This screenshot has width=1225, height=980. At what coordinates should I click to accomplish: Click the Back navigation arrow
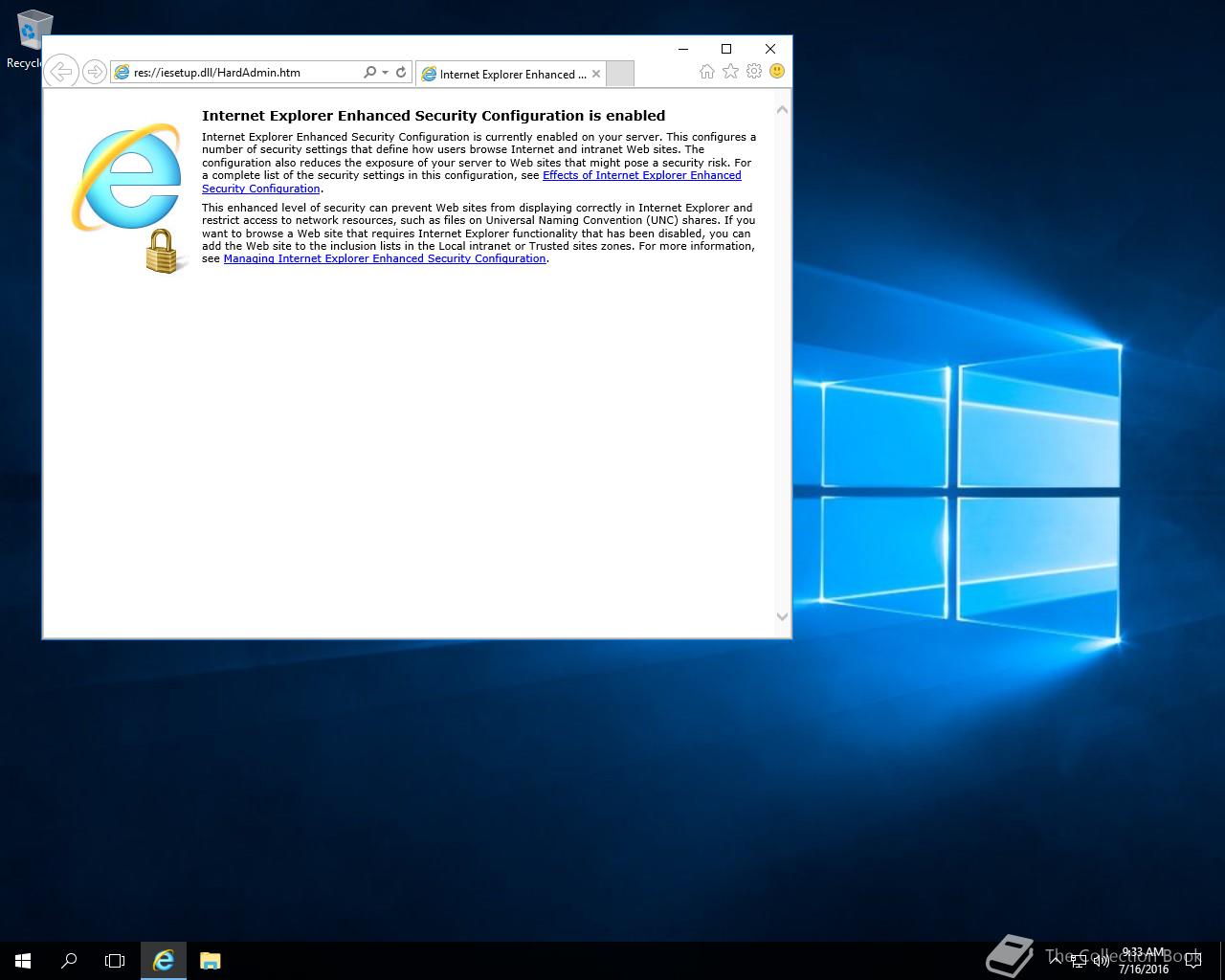tap(60, 72)
